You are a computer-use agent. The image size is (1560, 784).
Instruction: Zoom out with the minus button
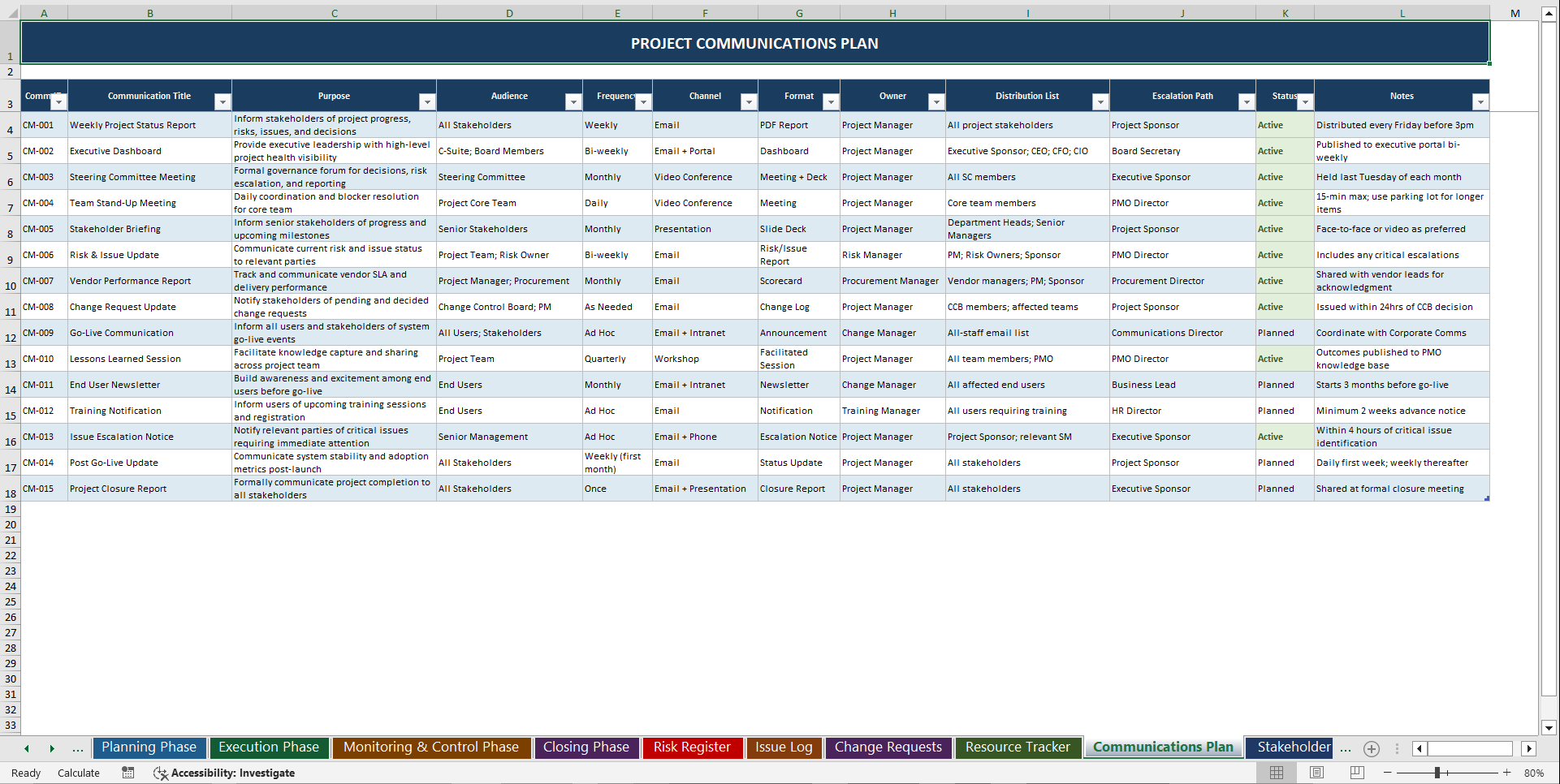coord(1388,773)
